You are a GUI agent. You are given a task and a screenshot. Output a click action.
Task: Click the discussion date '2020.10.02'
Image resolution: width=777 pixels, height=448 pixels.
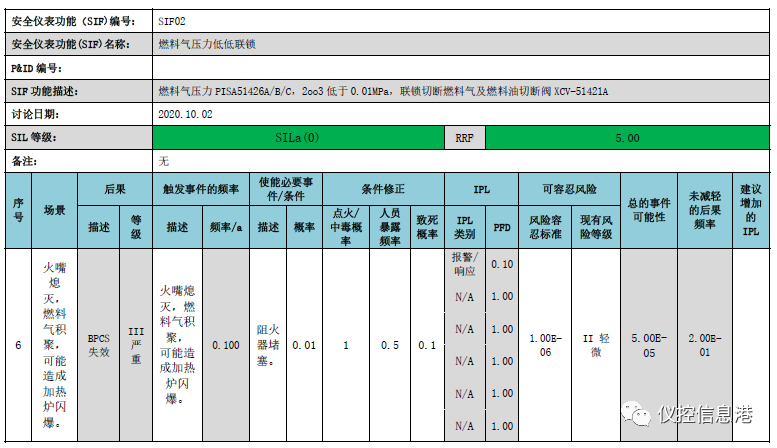point(185,114)
